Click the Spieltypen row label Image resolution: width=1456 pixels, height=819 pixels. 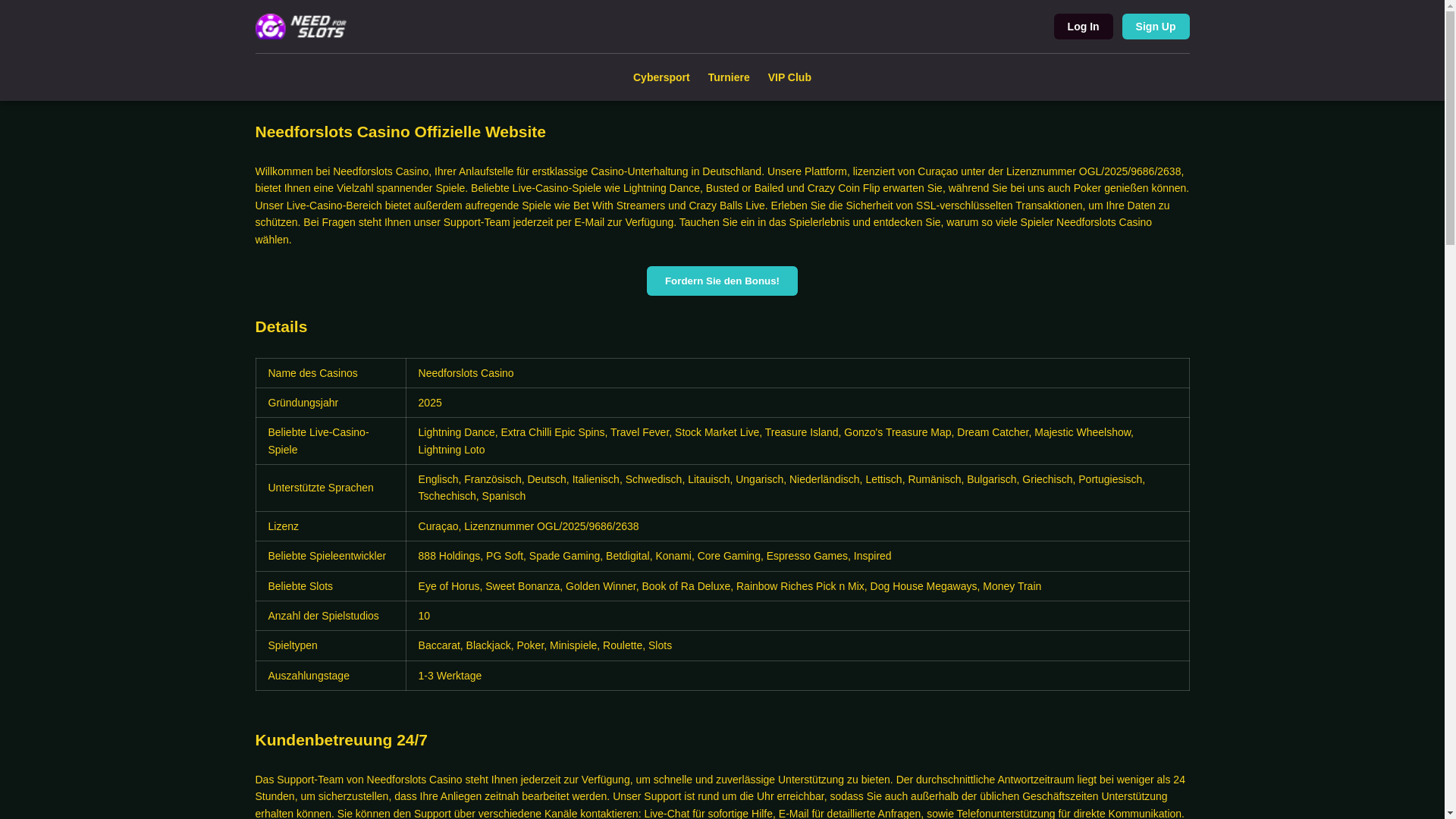click(331, 645)
